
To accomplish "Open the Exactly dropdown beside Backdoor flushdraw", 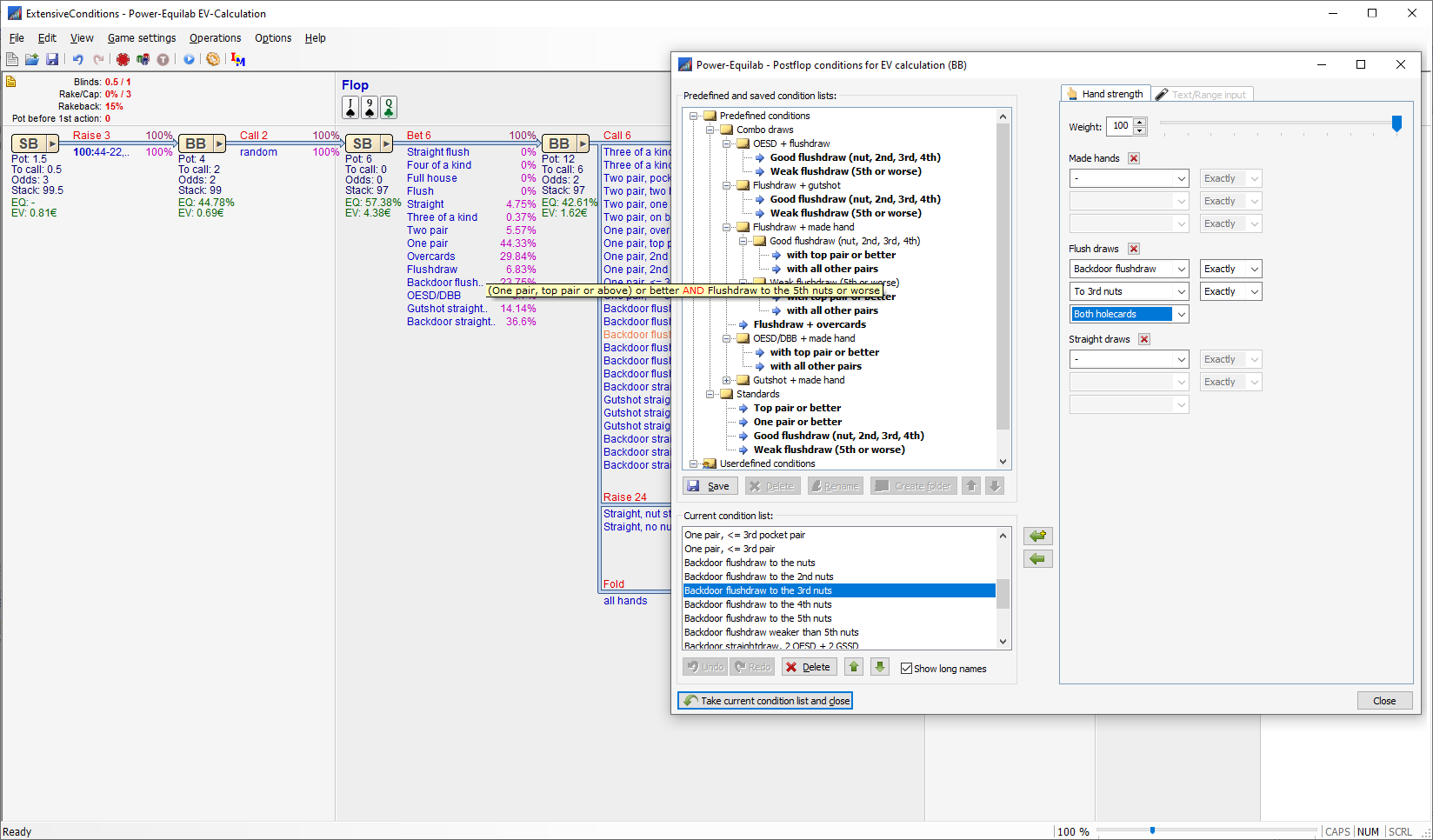I will coord(1230,269).
